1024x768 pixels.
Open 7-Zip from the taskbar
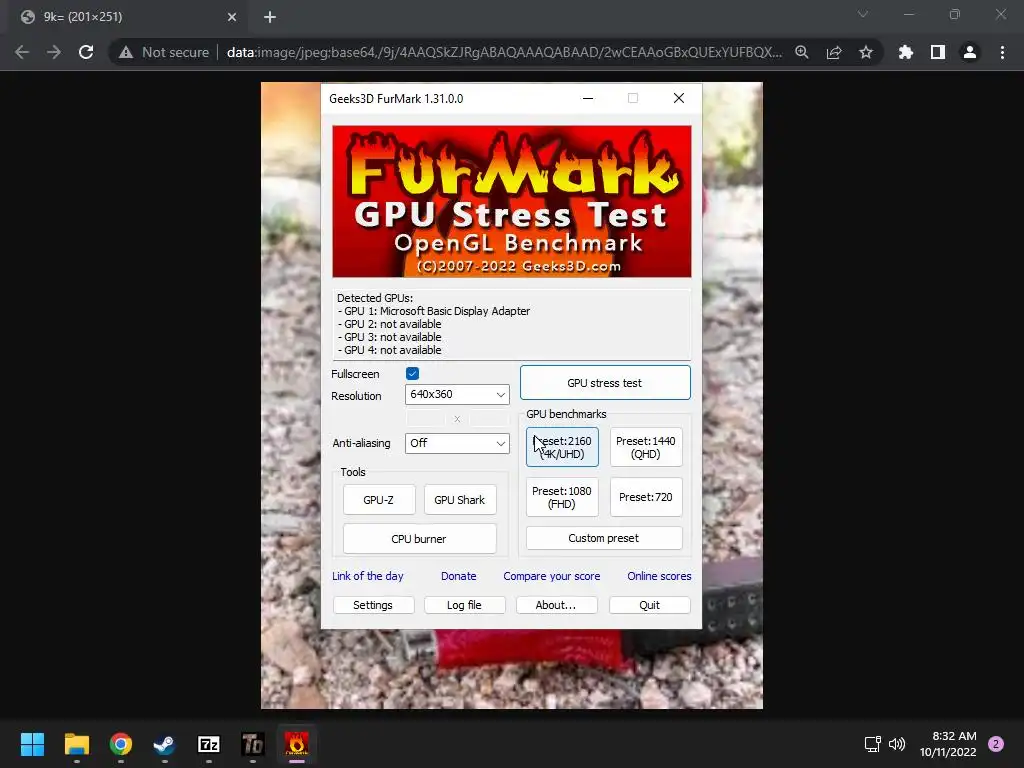point(209,744)
